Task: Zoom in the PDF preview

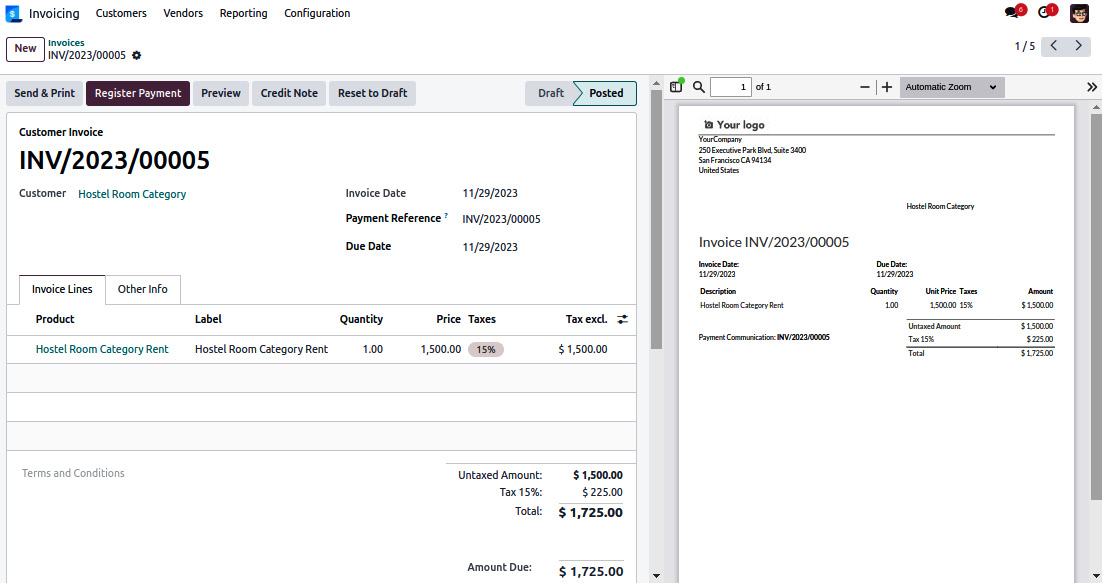Action: 887,87
